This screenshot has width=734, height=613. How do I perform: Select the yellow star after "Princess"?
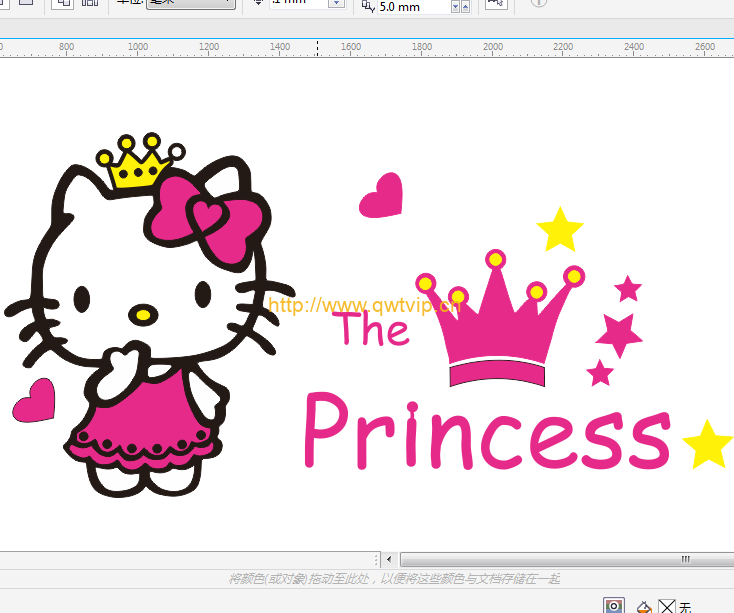coord(708,444)
